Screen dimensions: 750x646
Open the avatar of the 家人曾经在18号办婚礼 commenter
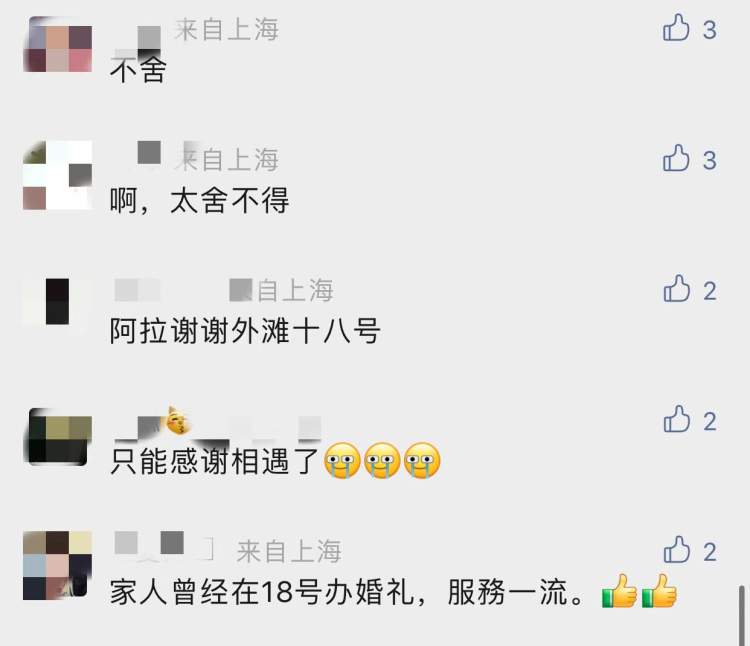tap(57, 565)
